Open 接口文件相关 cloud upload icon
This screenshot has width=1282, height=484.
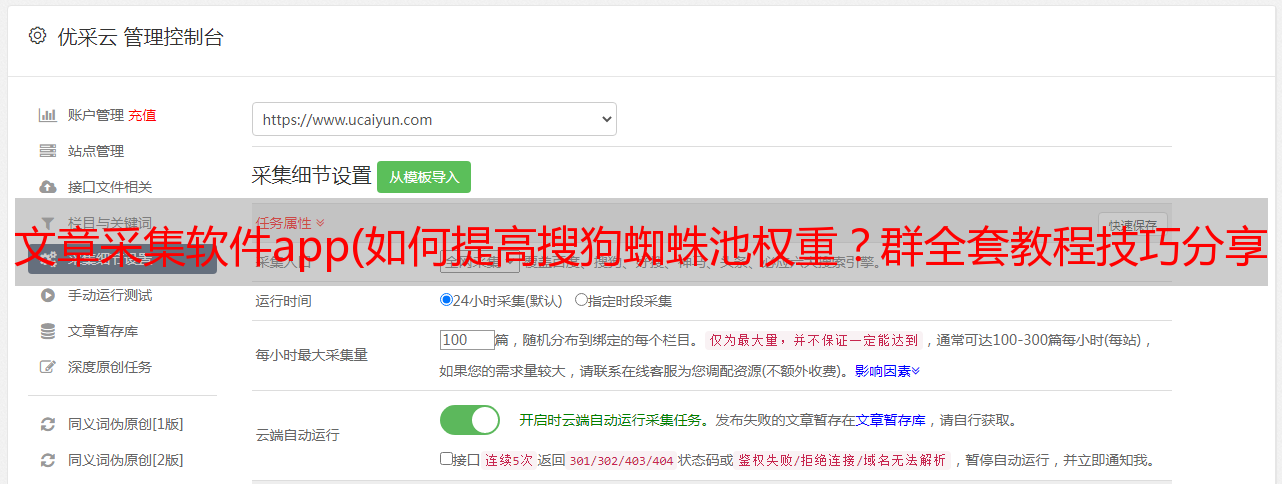pos(47,187)
